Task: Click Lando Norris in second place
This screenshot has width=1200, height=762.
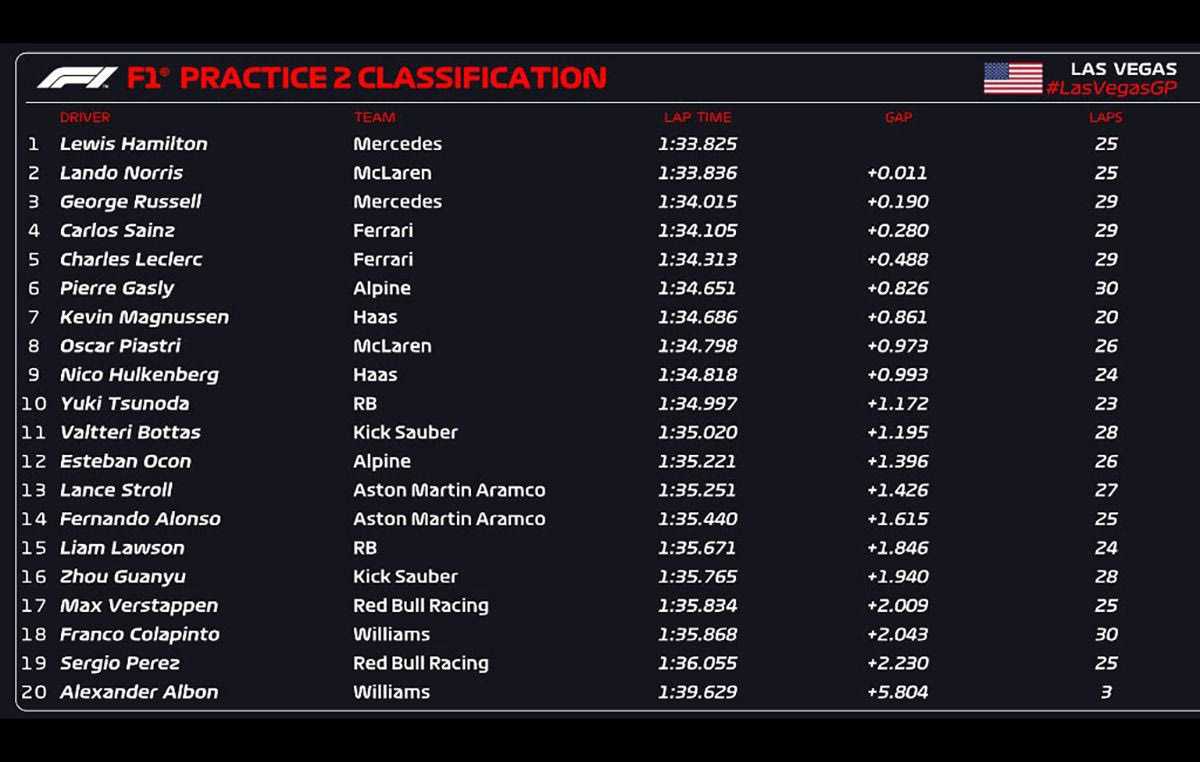Action: pyautogui.click(x=121, y=173)
